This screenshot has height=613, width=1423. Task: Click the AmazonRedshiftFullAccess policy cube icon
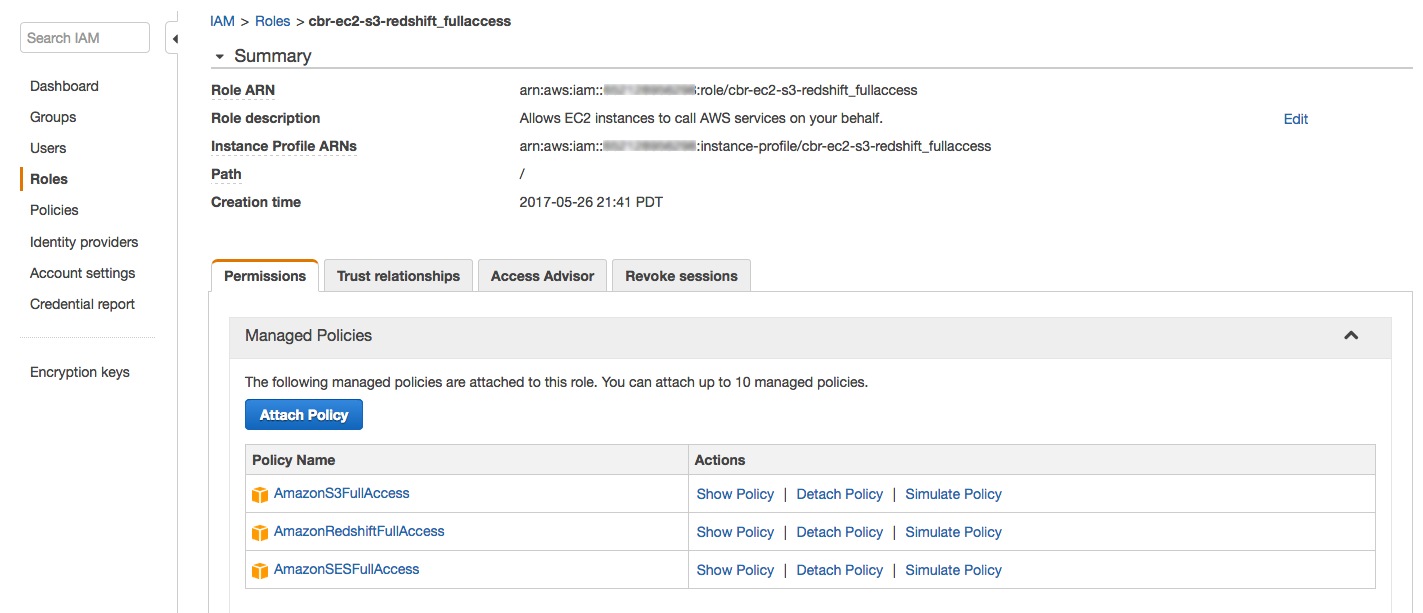tap(260, 533)
